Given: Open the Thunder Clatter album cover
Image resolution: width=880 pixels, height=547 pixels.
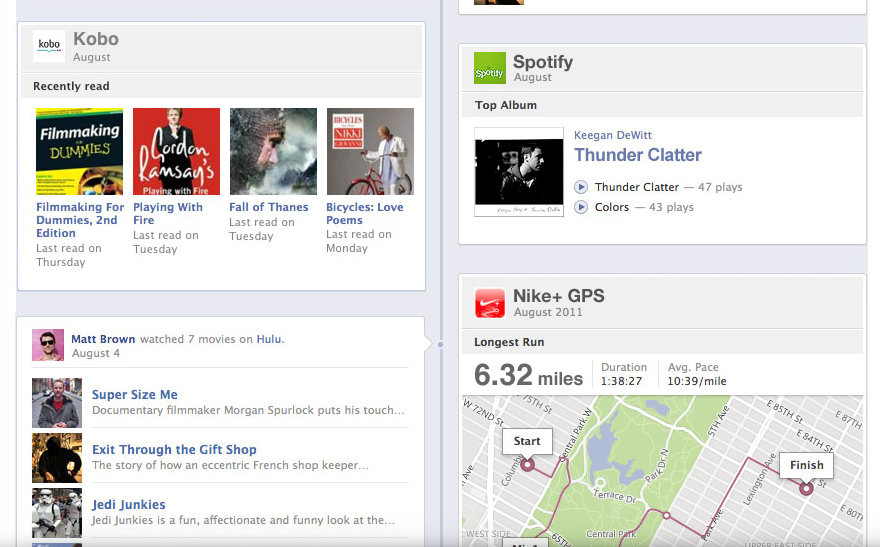Looking at the screenshot, I should [519, 172].
